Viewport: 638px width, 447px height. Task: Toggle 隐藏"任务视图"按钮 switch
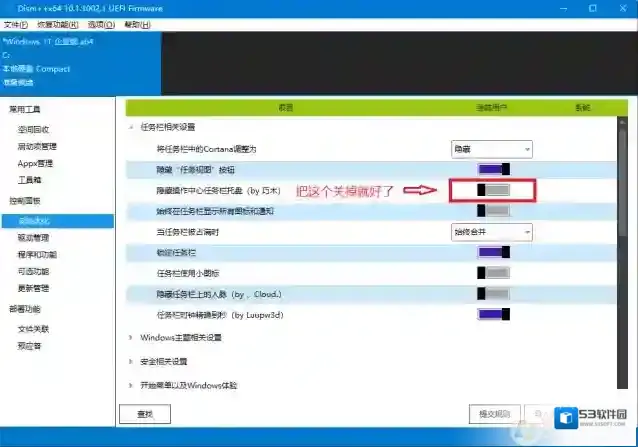tap(494, 169)
